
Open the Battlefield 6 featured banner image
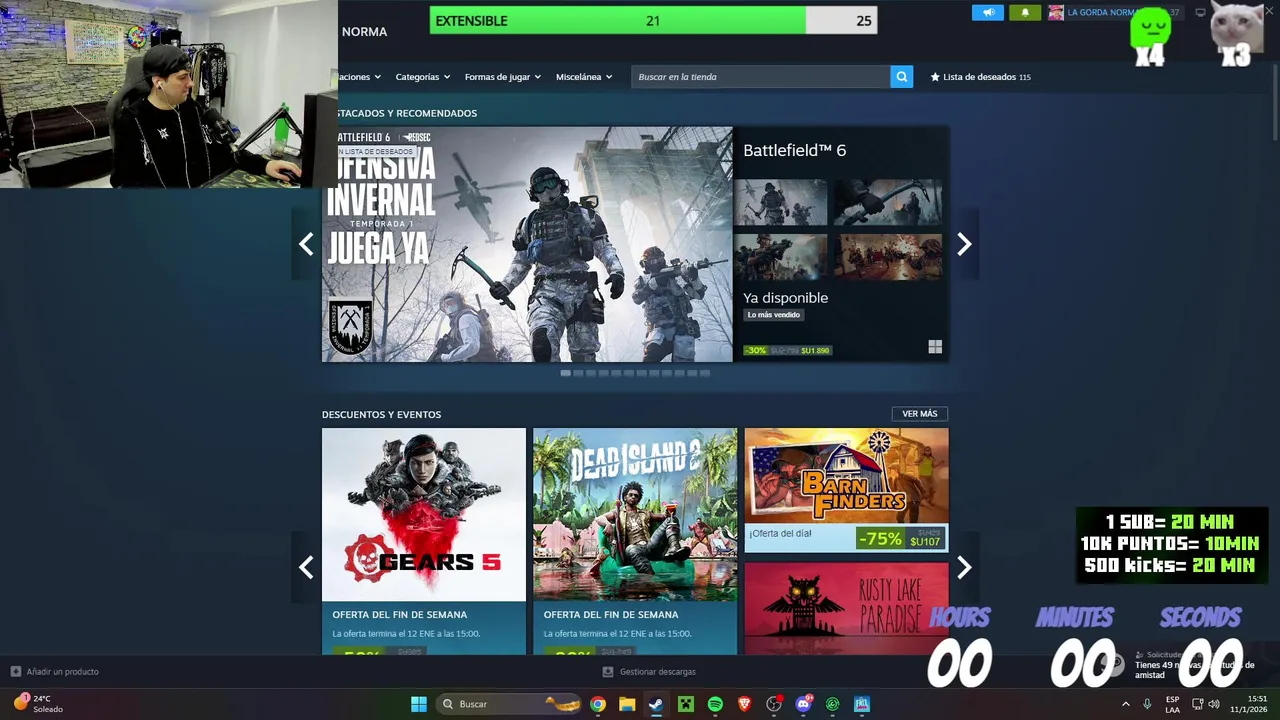[x=527, y=244]
